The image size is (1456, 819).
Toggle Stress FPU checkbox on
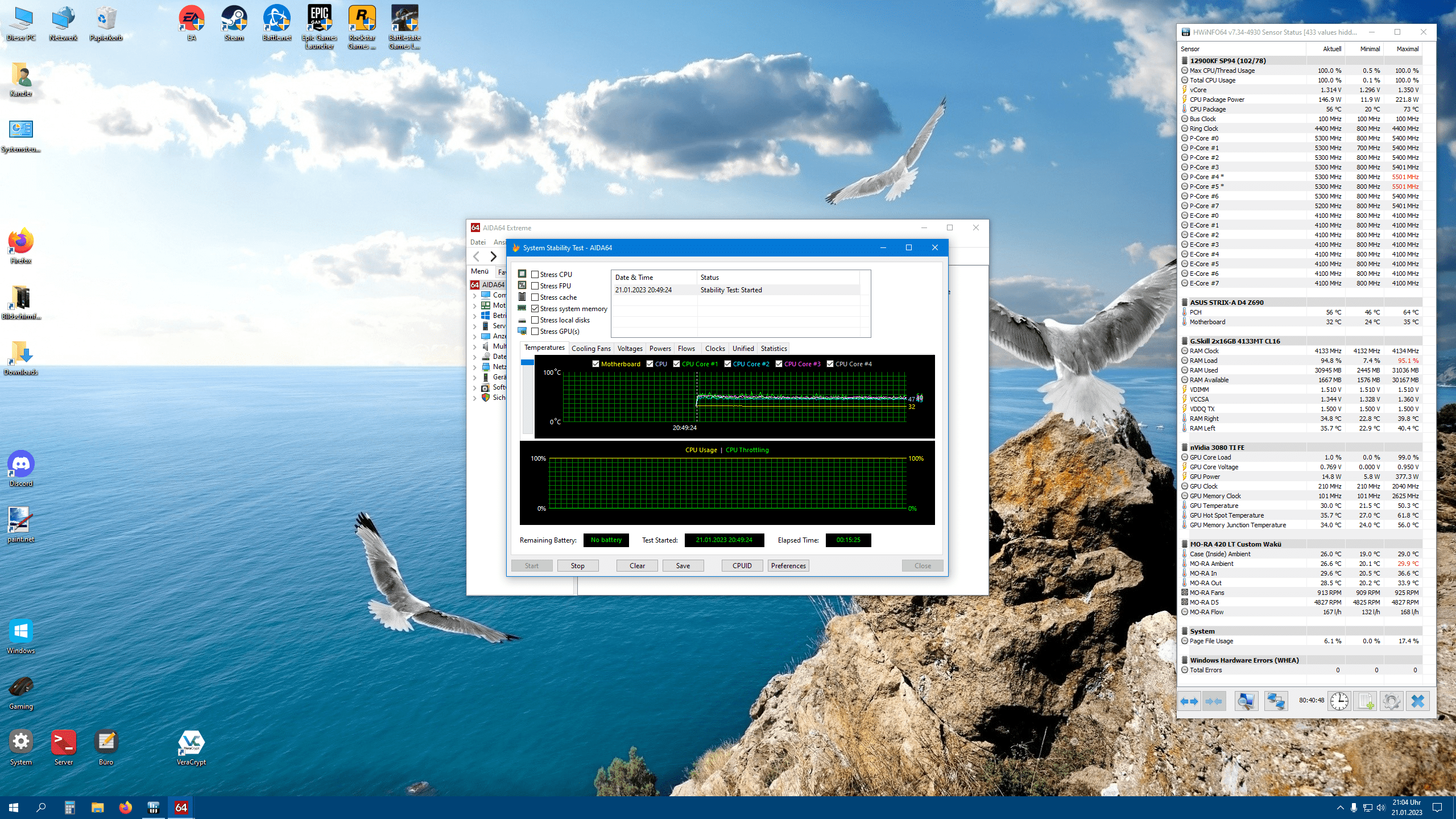[x=534, y=286]
